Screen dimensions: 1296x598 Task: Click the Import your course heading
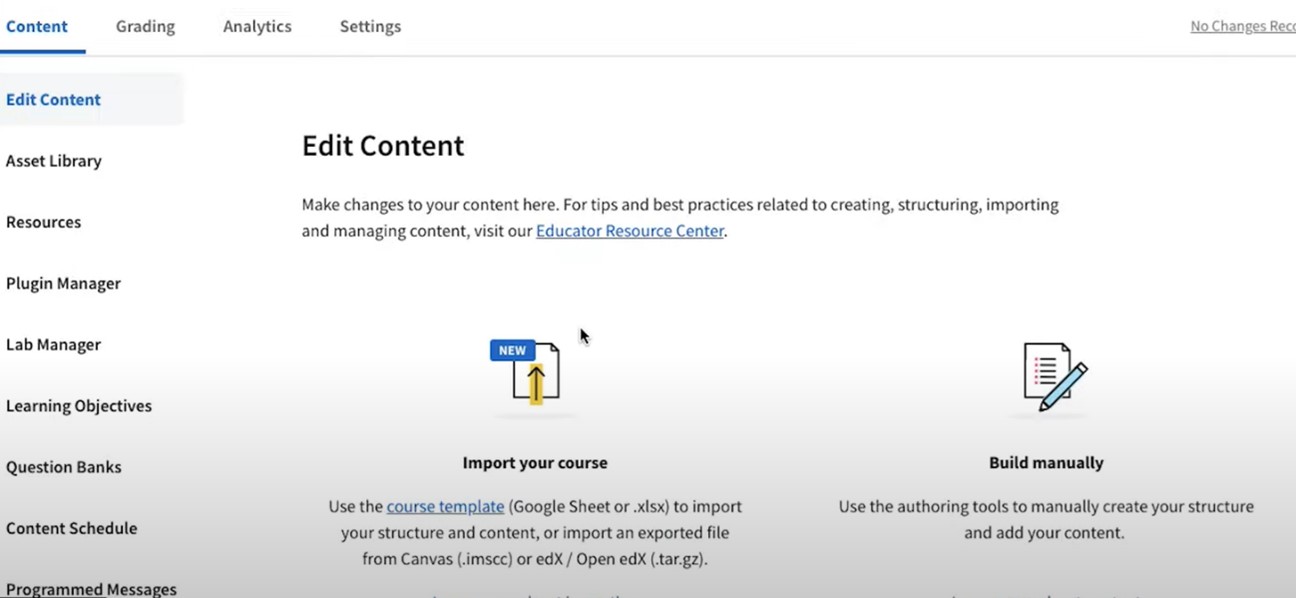coord(535,463)
